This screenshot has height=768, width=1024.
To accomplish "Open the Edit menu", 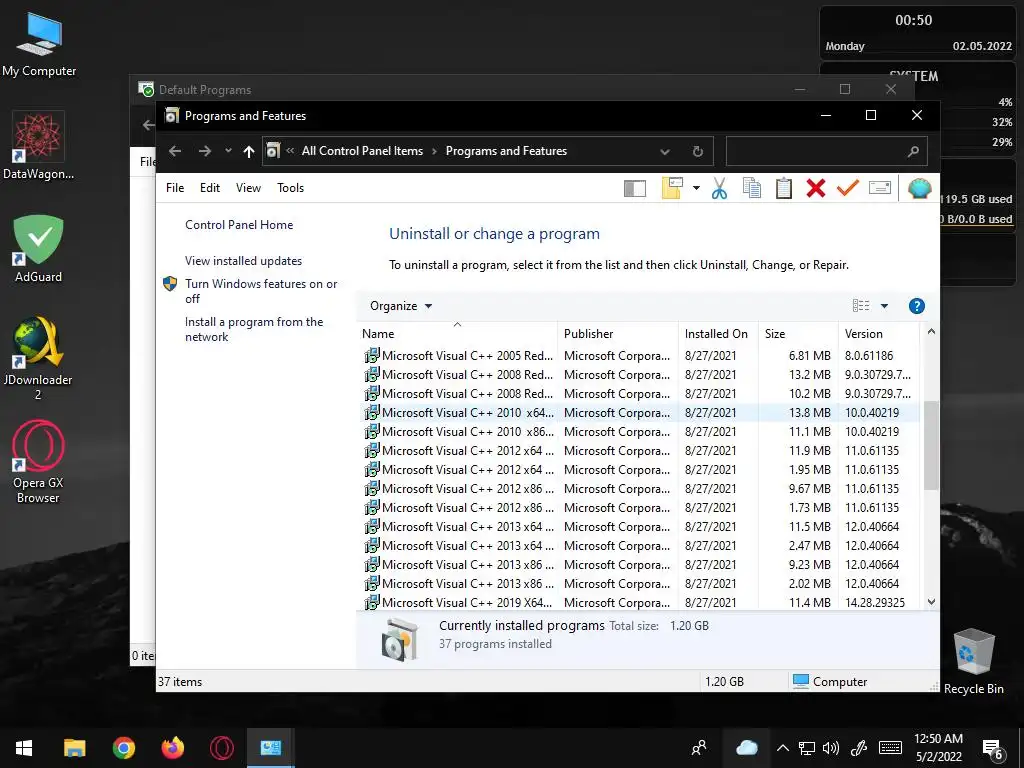I will (x=210, y=188).
